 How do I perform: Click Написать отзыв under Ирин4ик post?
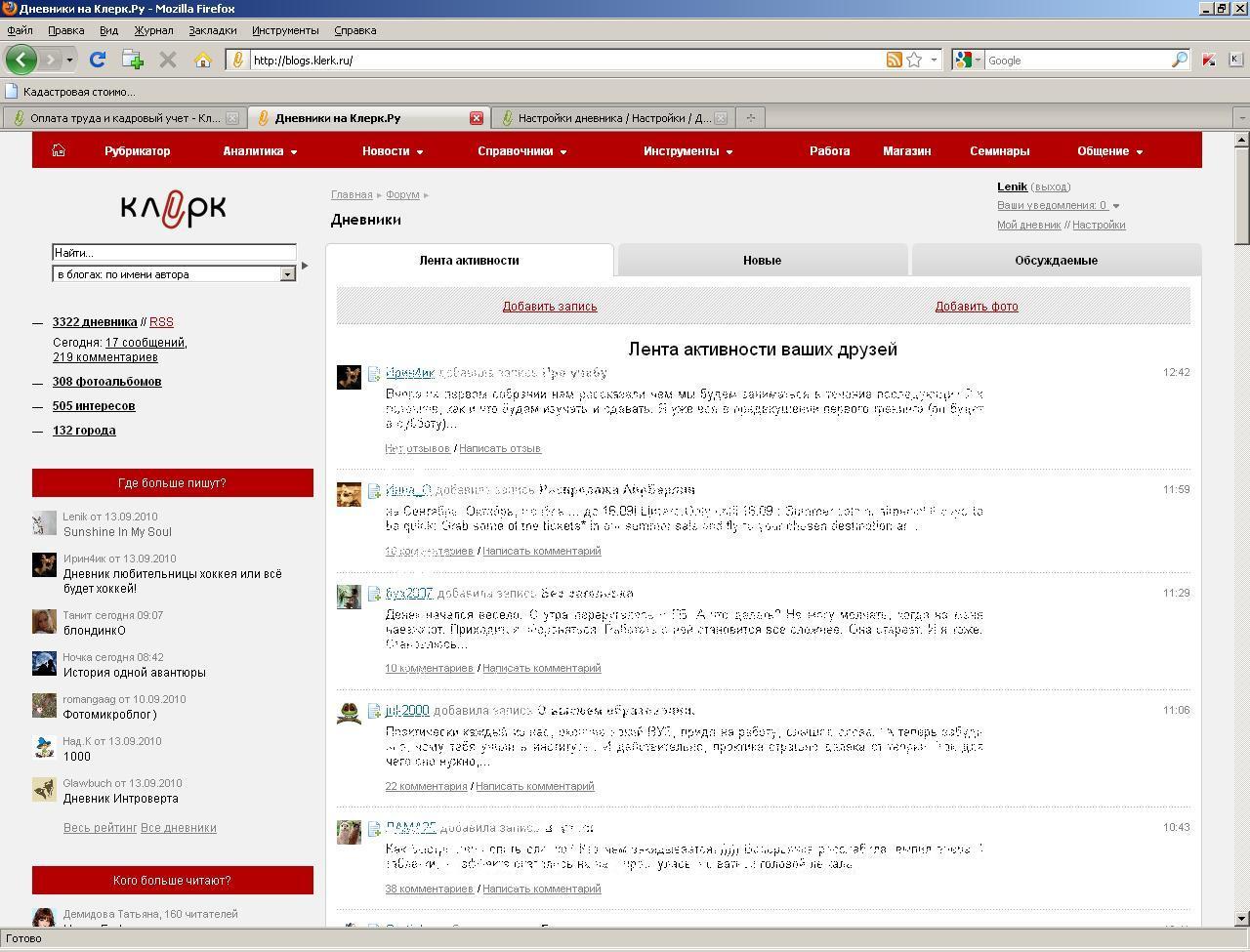tap(500, 449)
